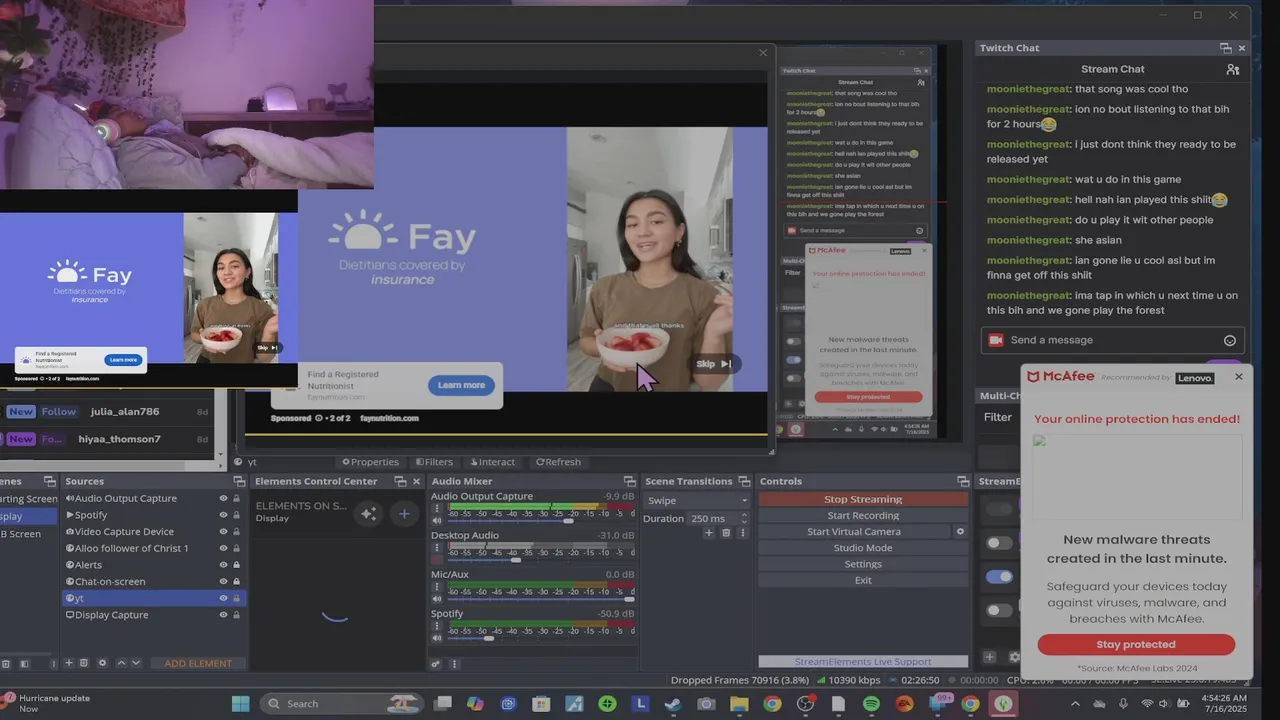Toggle lock on the yt source
The image size is (1280, 720).
pyautogui.click(x=236, y=598)
